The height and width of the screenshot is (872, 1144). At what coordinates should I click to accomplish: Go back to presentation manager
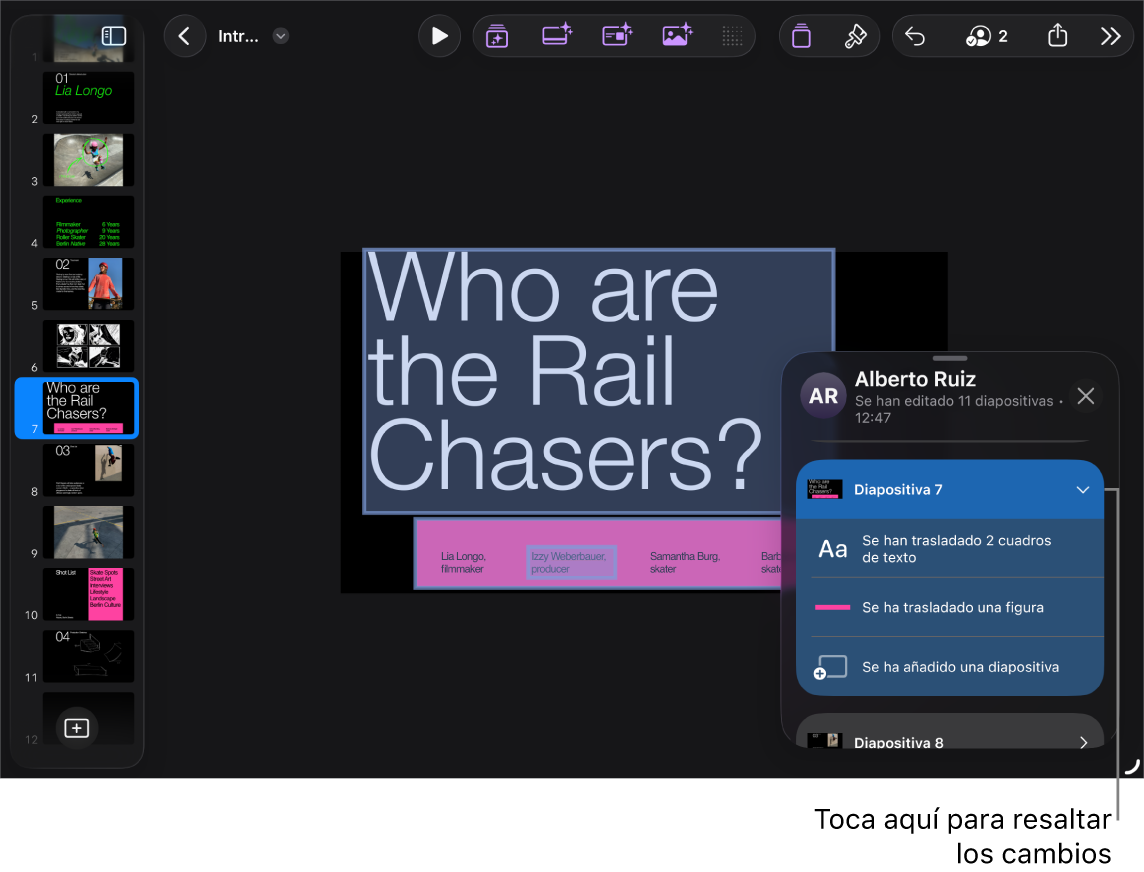click(x=185, y=36)
